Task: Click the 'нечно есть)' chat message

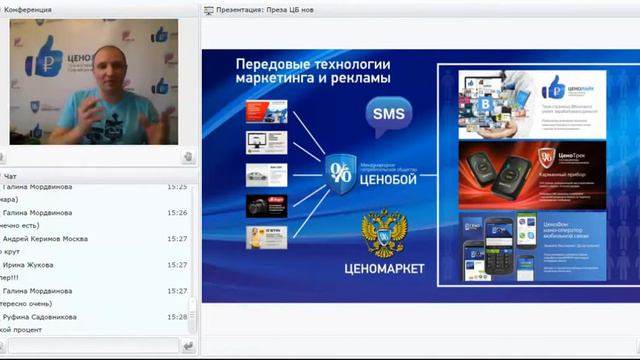Action: click(20, 225)
